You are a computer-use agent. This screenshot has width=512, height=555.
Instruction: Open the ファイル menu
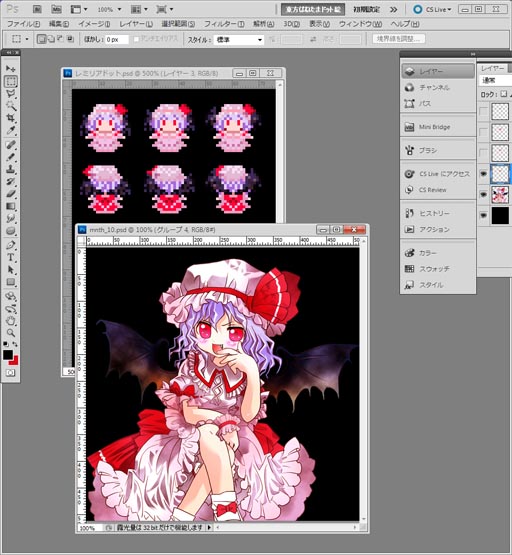point(23,24)
